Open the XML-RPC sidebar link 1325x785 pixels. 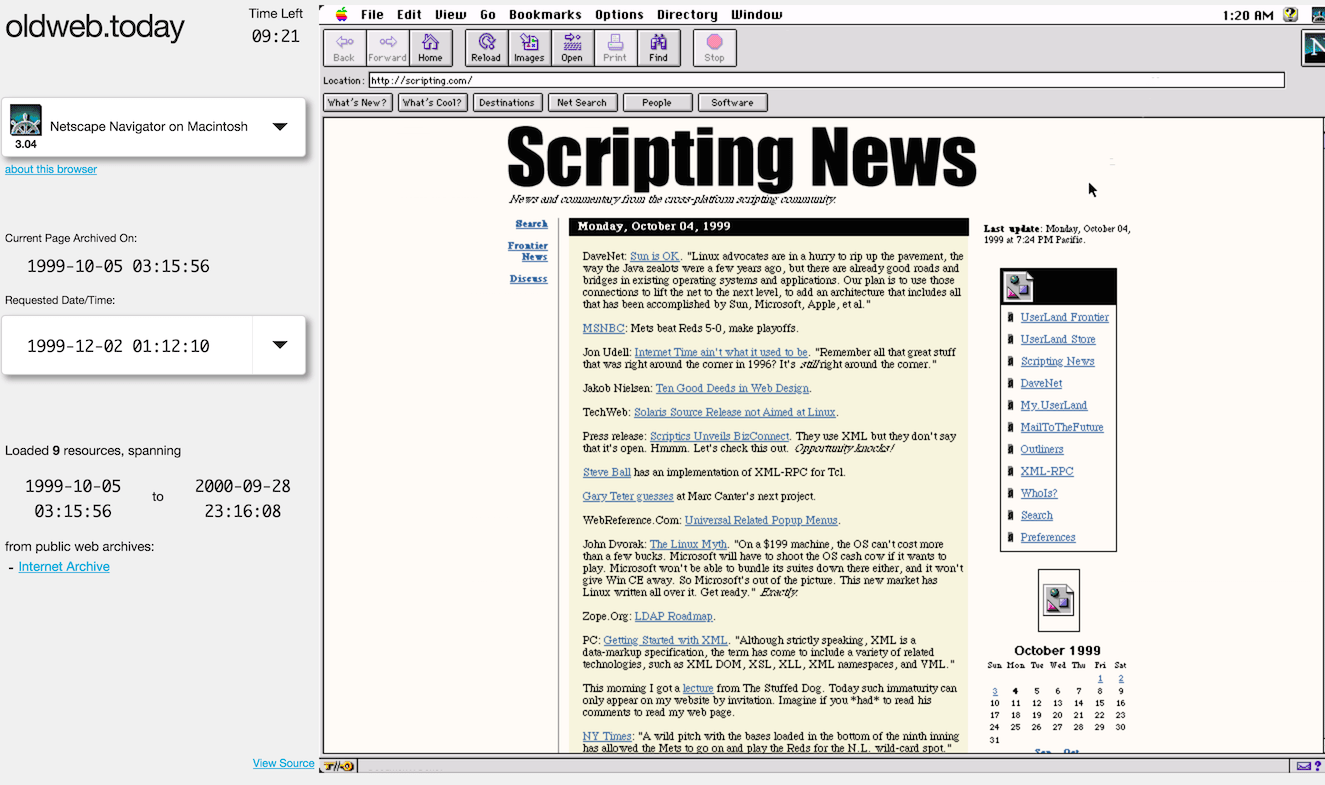[x=1047, y=471]
